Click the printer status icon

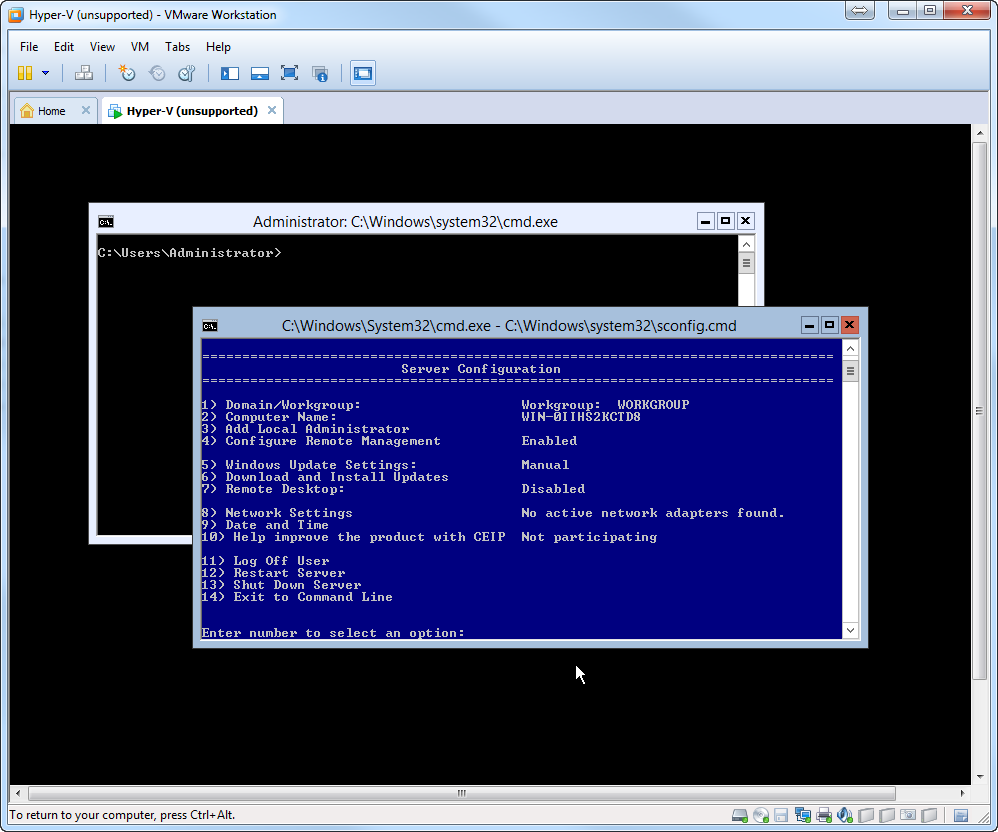(824, 815)
